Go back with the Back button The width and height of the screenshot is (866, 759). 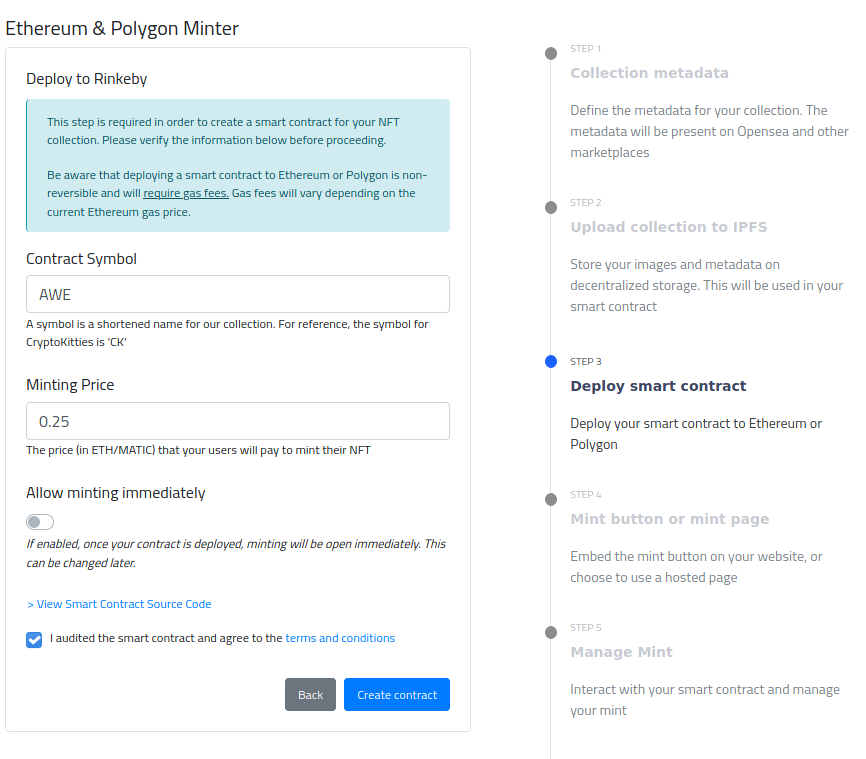pyautogui.click(x=310, y=694)
